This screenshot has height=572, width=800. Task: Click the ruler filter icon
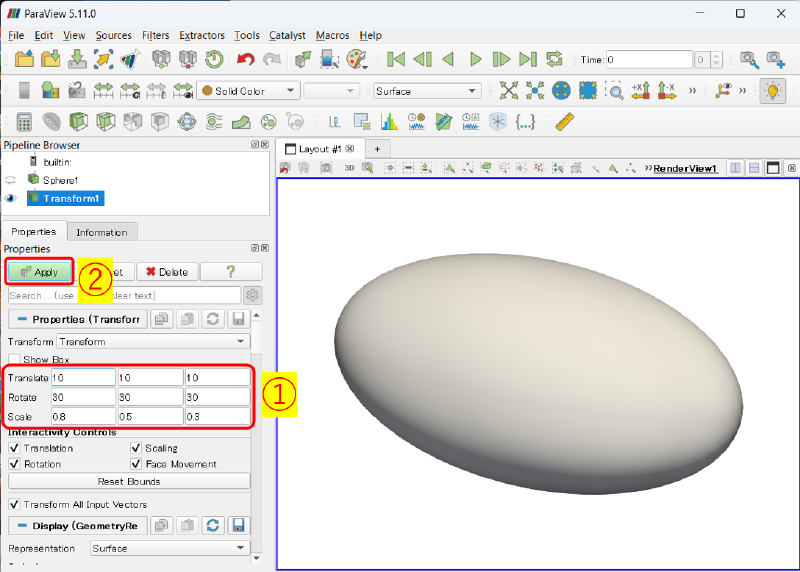[565, 122]
